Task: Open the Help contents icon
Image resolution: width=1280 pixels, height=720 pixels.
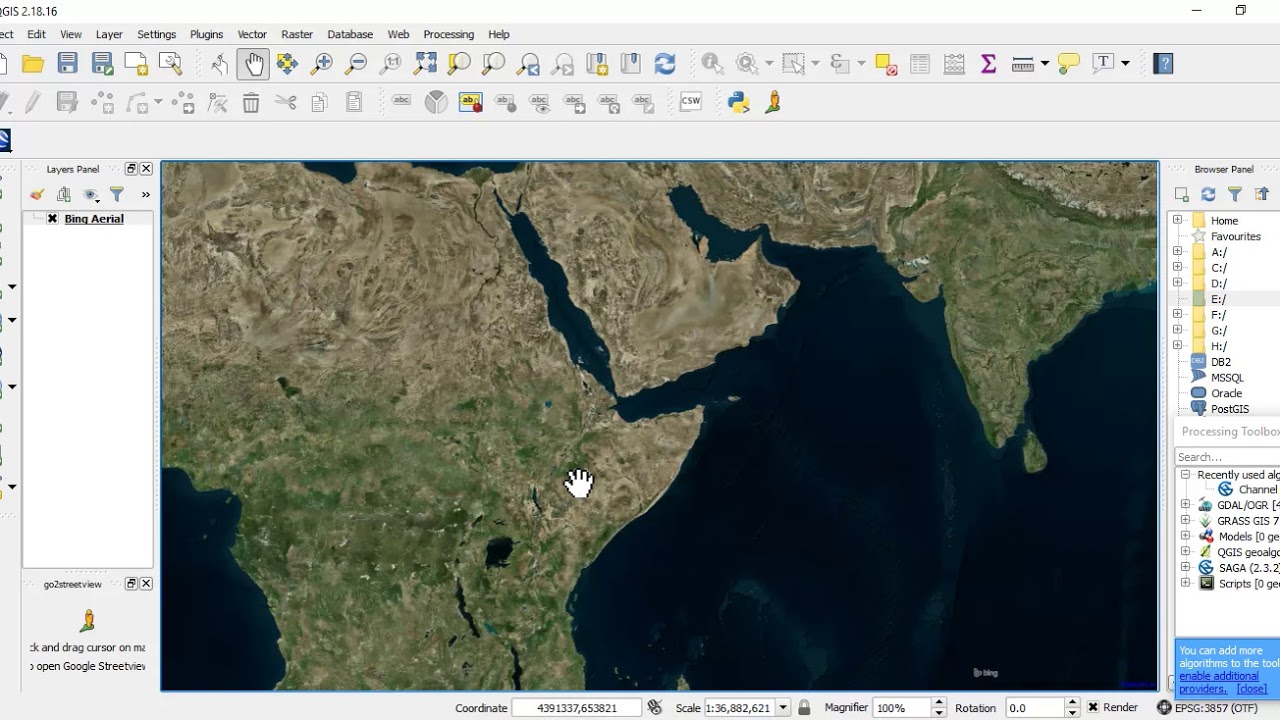Action: (1163, 64)
